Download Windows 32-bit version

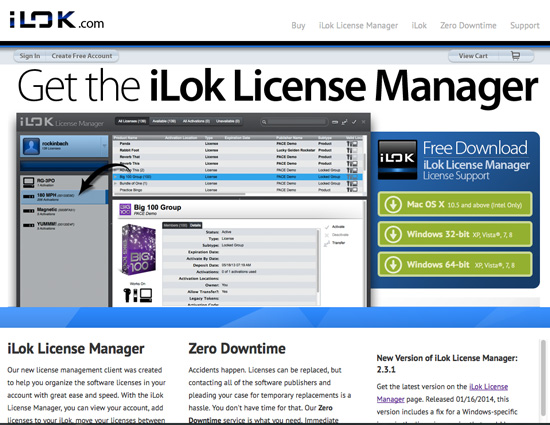[x=455, y=234]
